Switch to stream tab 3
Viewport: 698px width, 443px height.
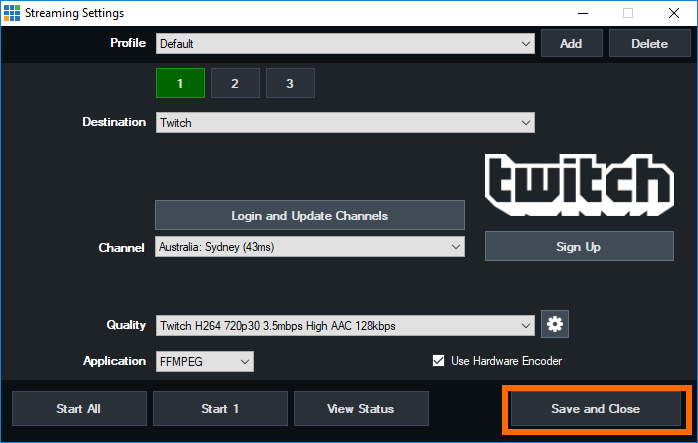pyautogui.click(x=290, y=83)
